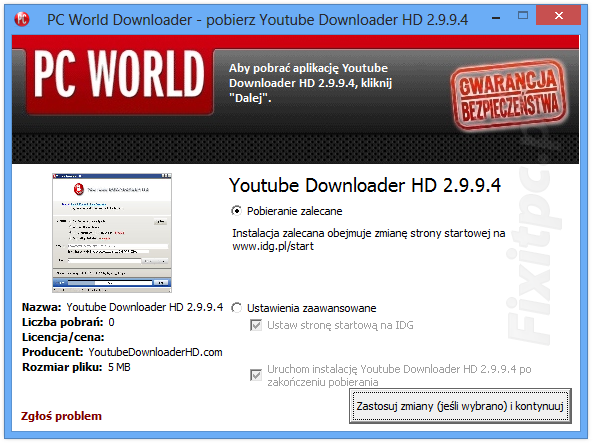Close the PC World Downloader window
593x443 pixels.
(x=559, y=16)
